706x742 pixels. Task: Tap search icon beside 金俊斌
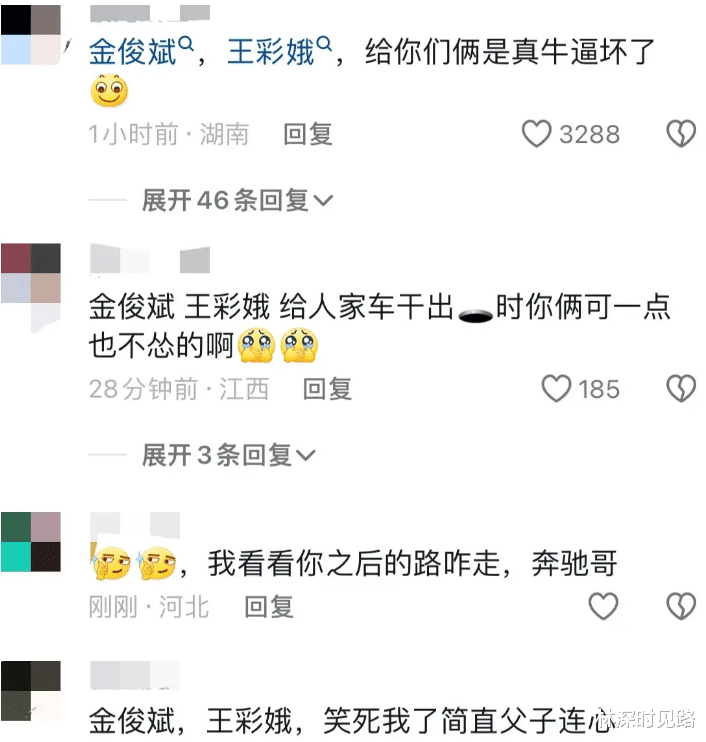point(186,44)
